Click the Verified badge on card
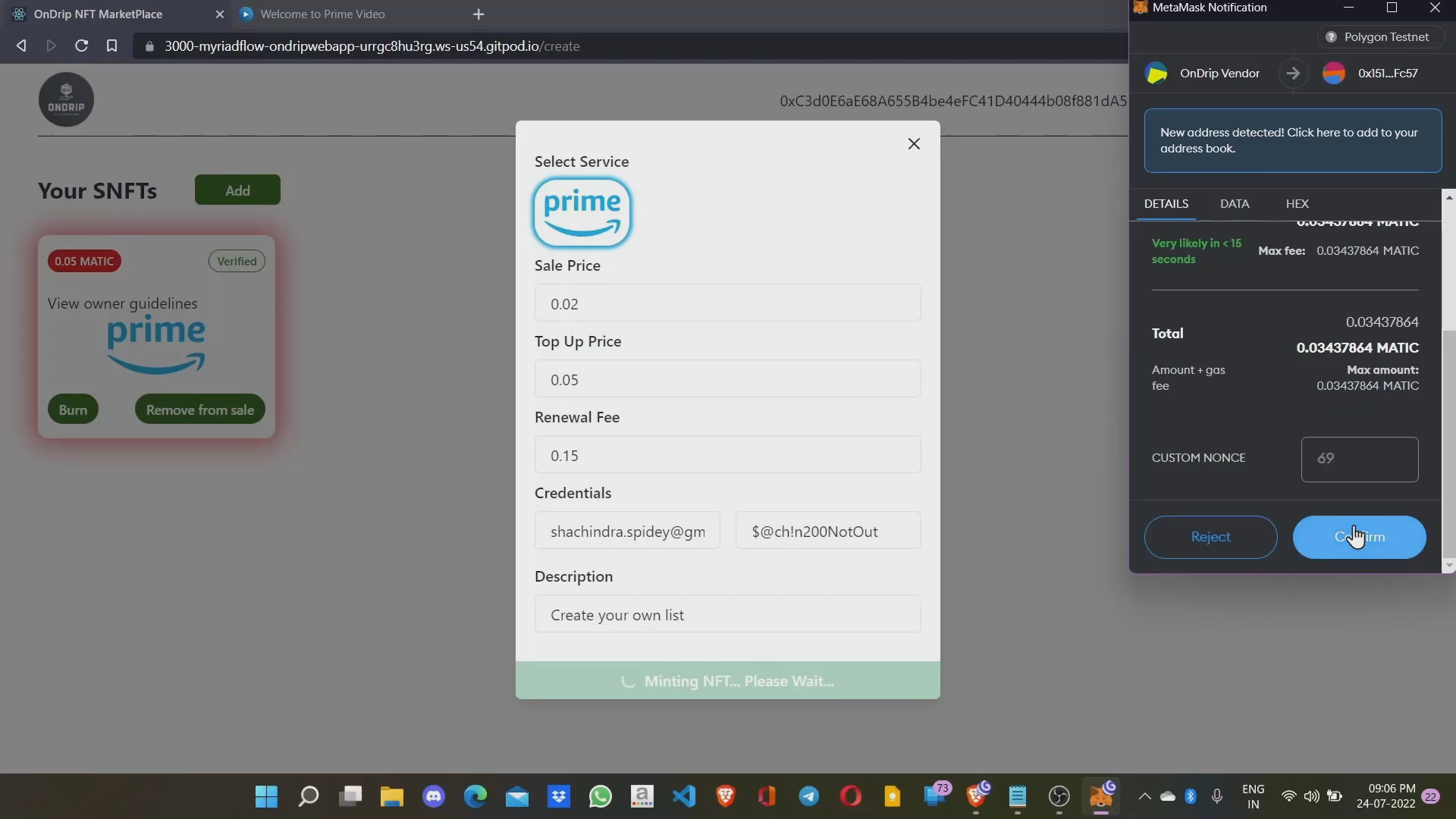This screenshot has width=1456, height=819. pyautogui.click(x=237, y=261)
